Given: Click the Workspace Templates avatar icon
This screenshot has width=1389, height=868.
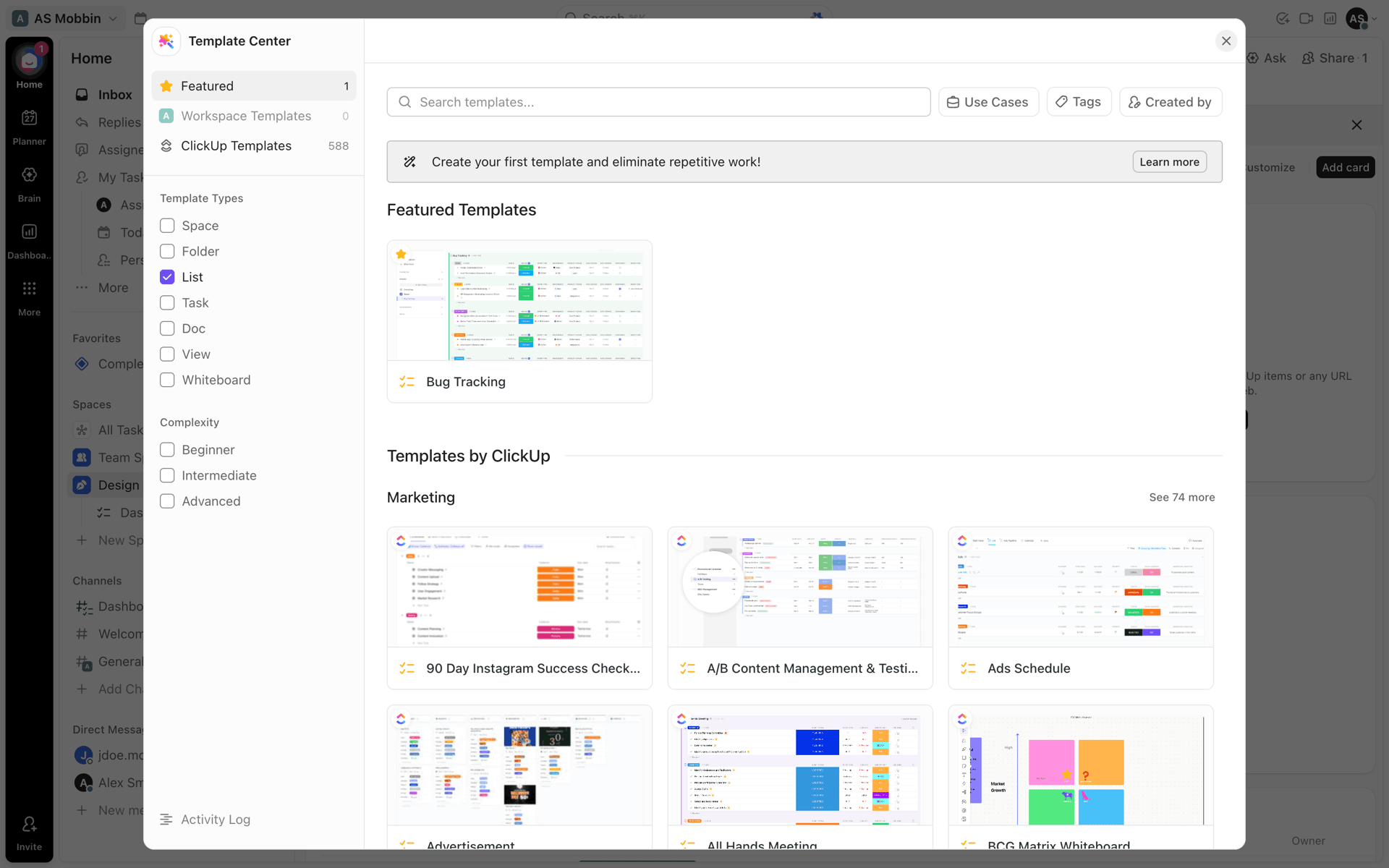Looking at the screenshot, I should pyautogui.click(x=166, y=116).
